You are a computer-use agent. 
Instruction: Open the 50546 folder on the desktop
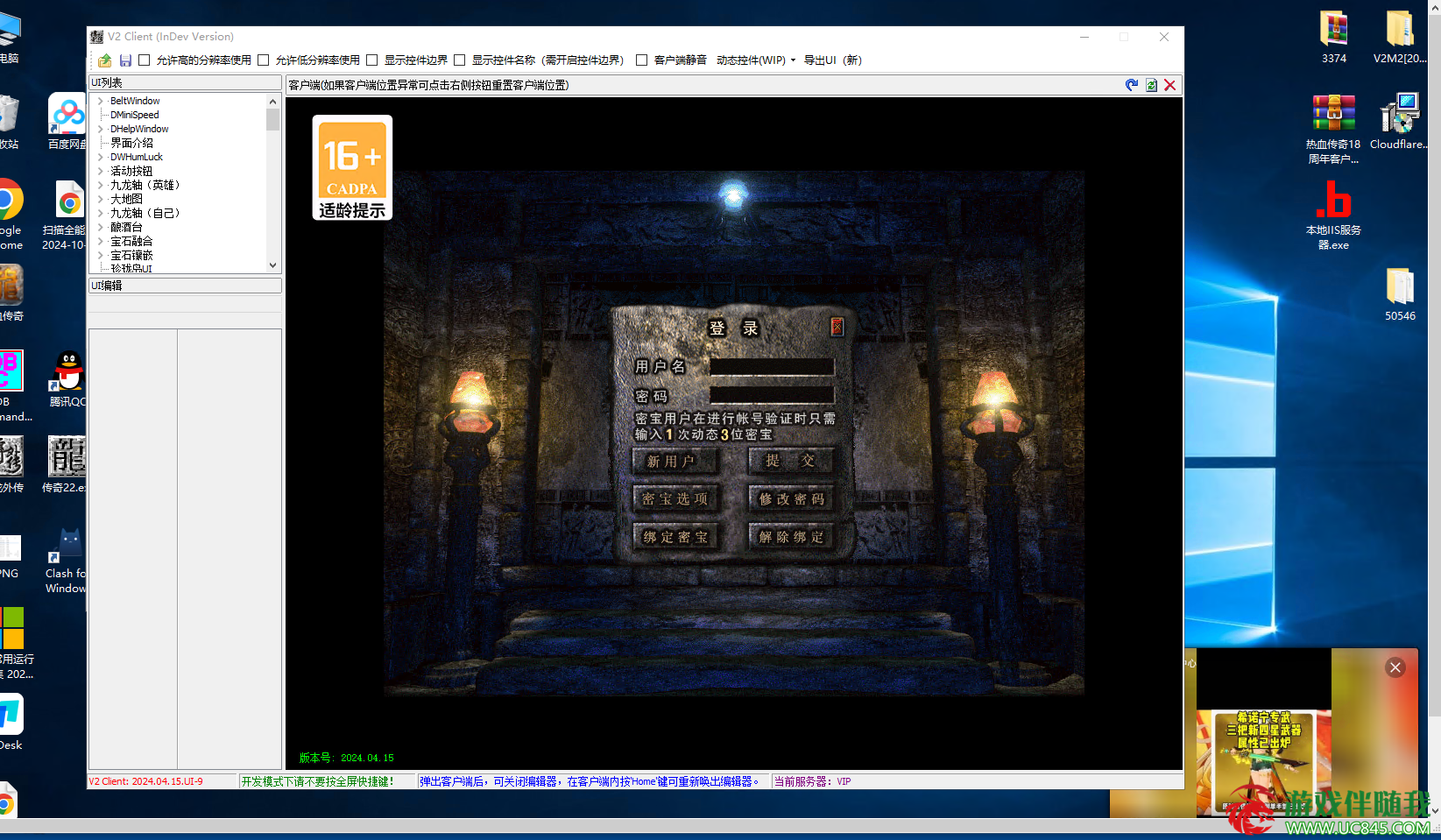[x=1400, y=294]
